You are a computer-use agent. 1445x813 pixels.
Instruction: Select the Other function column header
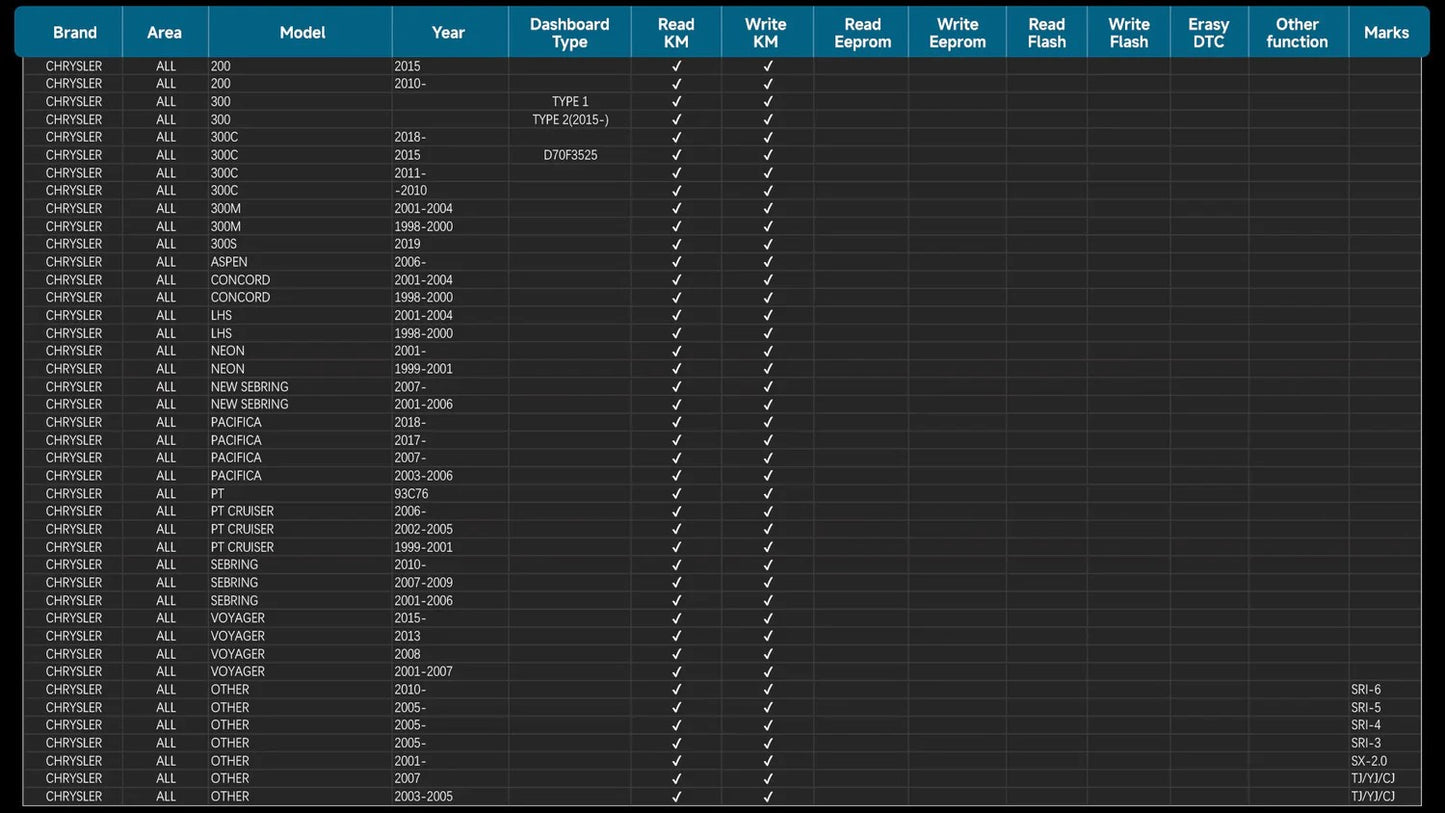1297,33
